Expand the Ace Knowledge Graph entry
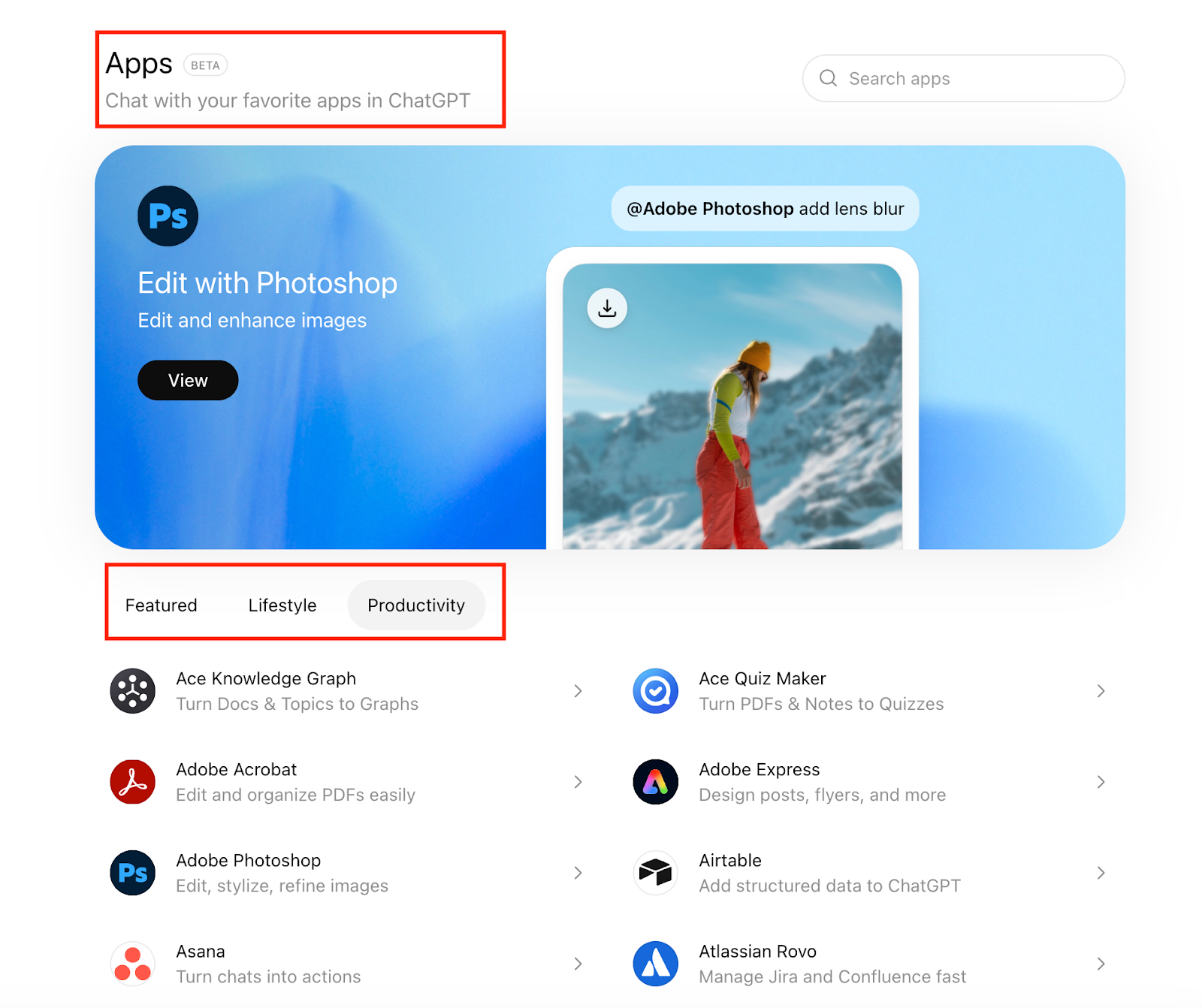Screen dimensions: 1202x1008 tap(578, 690)
